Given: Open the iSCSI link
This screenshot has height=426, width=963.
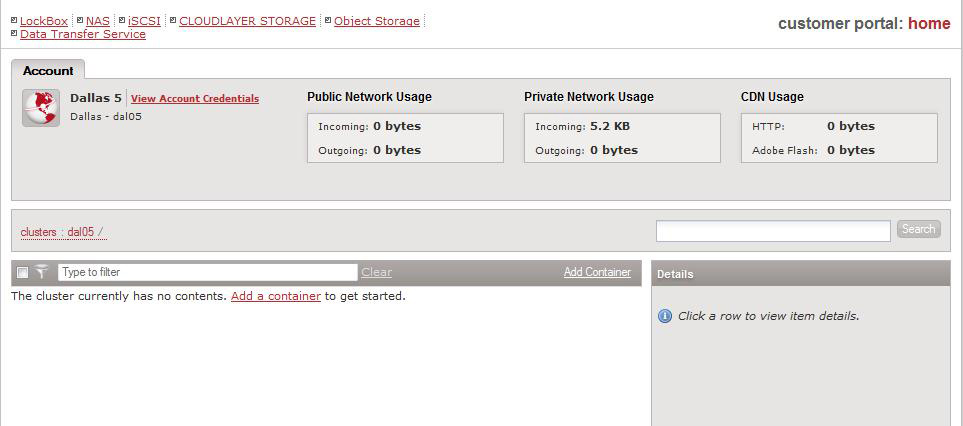Looking at the screenshot, I should 144,21.
